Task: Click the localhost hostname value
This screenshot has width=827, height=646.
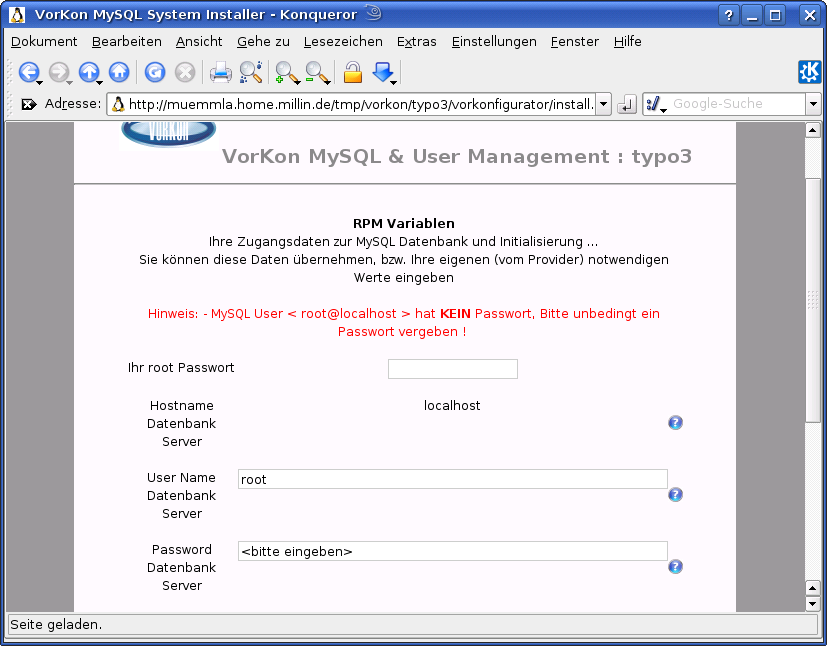Action: coord(452,406)
